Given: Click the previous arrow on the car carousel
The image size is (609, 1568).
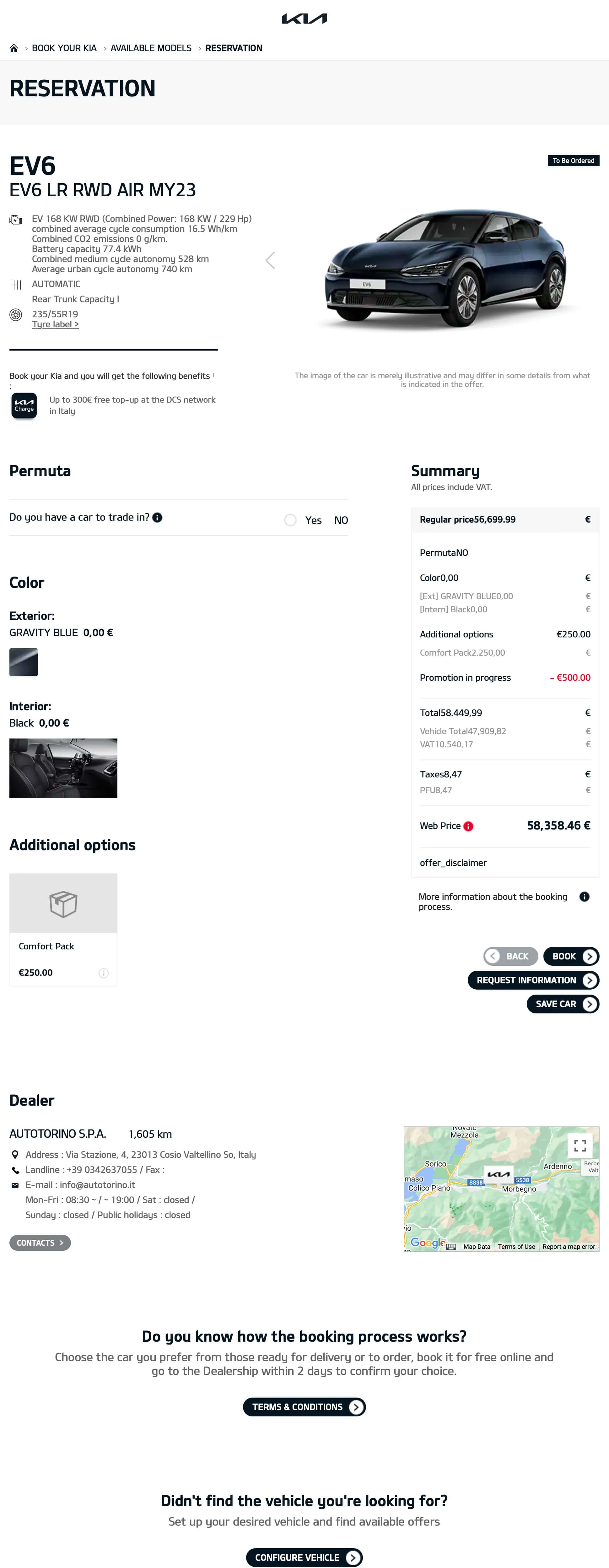Looking at the screenshot, I should coord(270,260).
